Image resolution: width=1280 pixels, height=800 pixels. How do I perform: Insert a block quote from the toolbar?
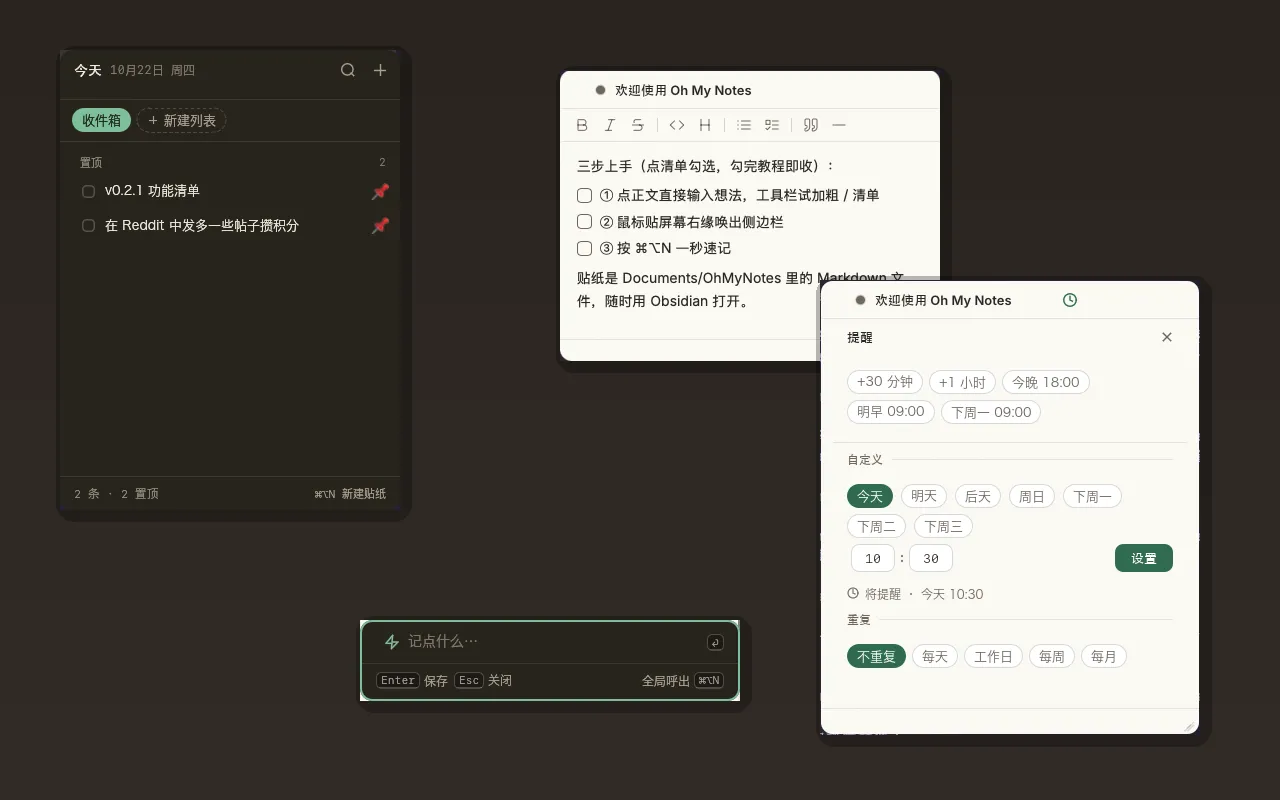(811, 125)
